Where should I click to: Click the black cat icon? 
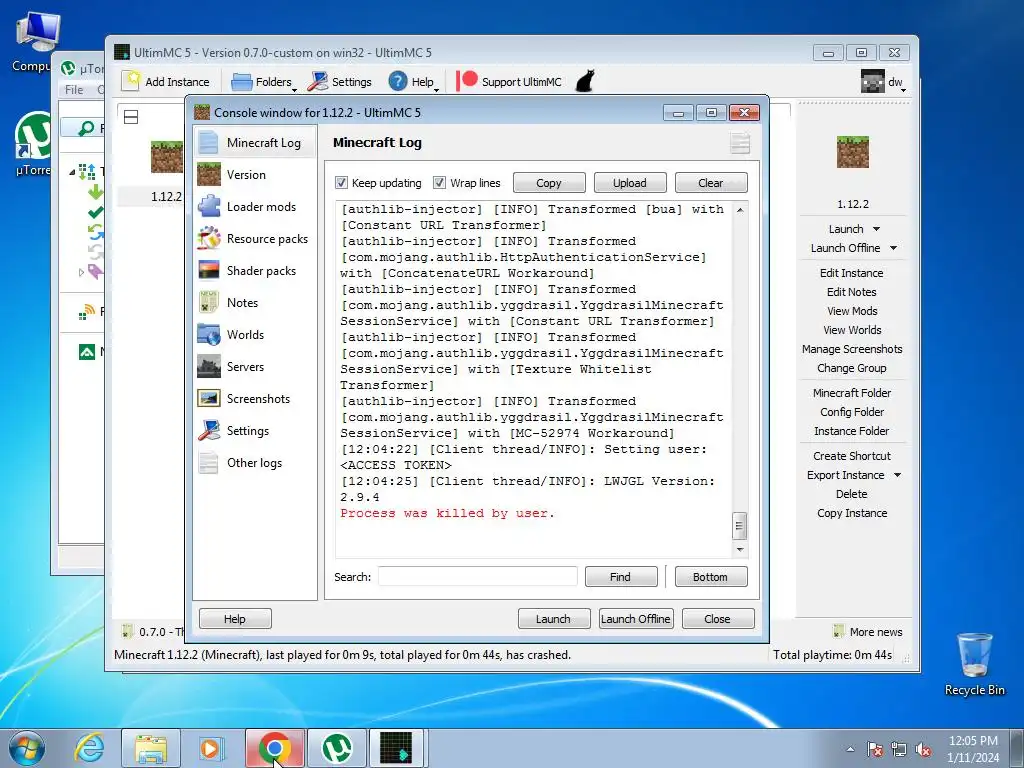pyautogui.click(x=585, y=81)
